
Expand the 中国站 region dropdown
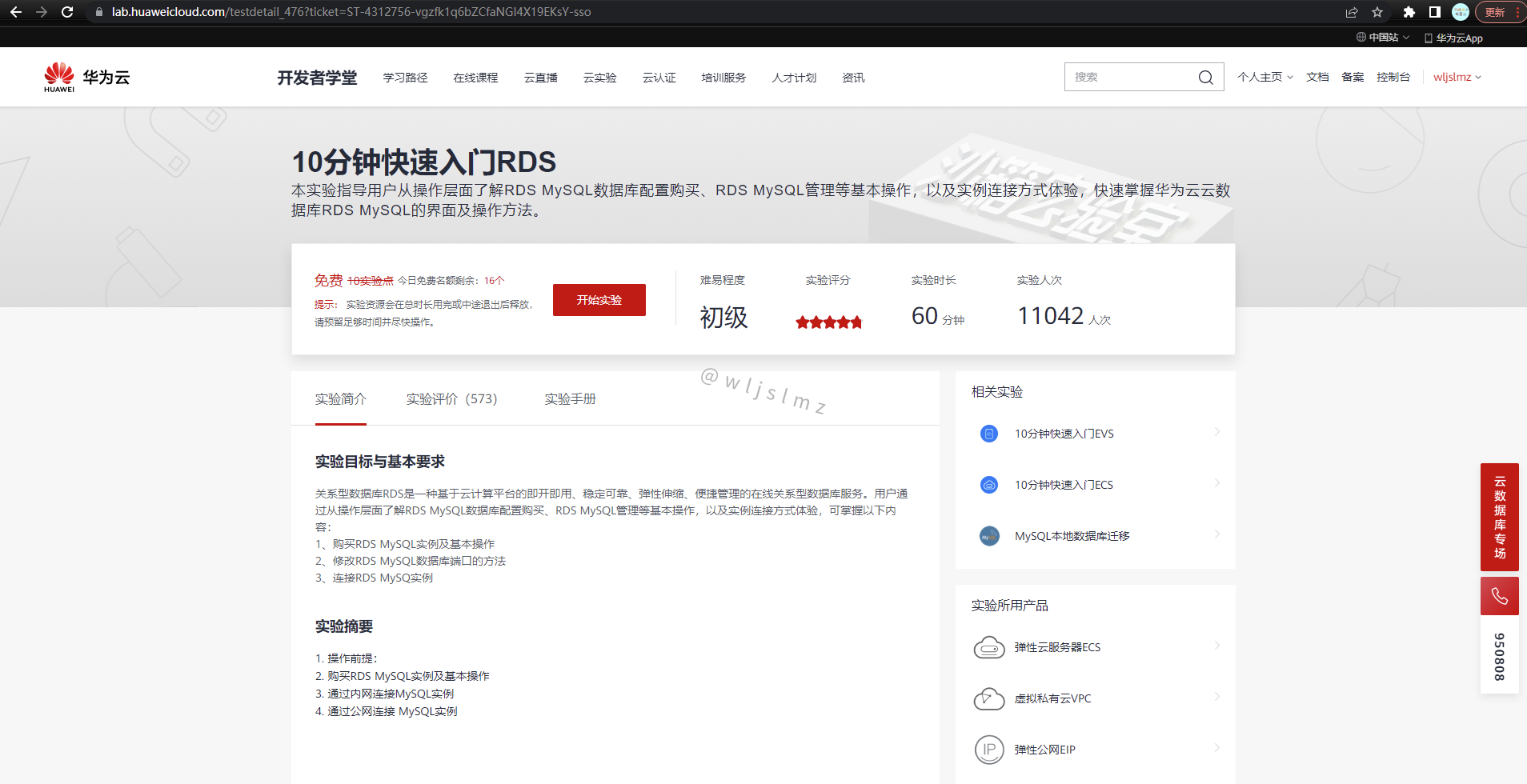[1406, 38]
